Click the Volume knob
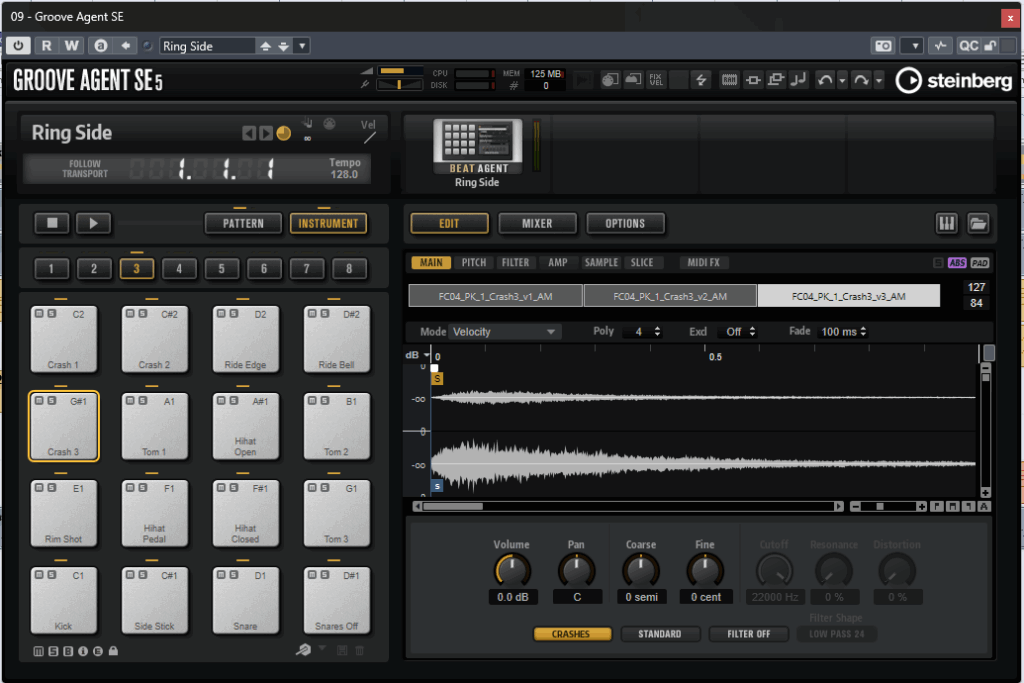Image resolution: width=1024 pixels, height=683 pixels. click(512, 570)
